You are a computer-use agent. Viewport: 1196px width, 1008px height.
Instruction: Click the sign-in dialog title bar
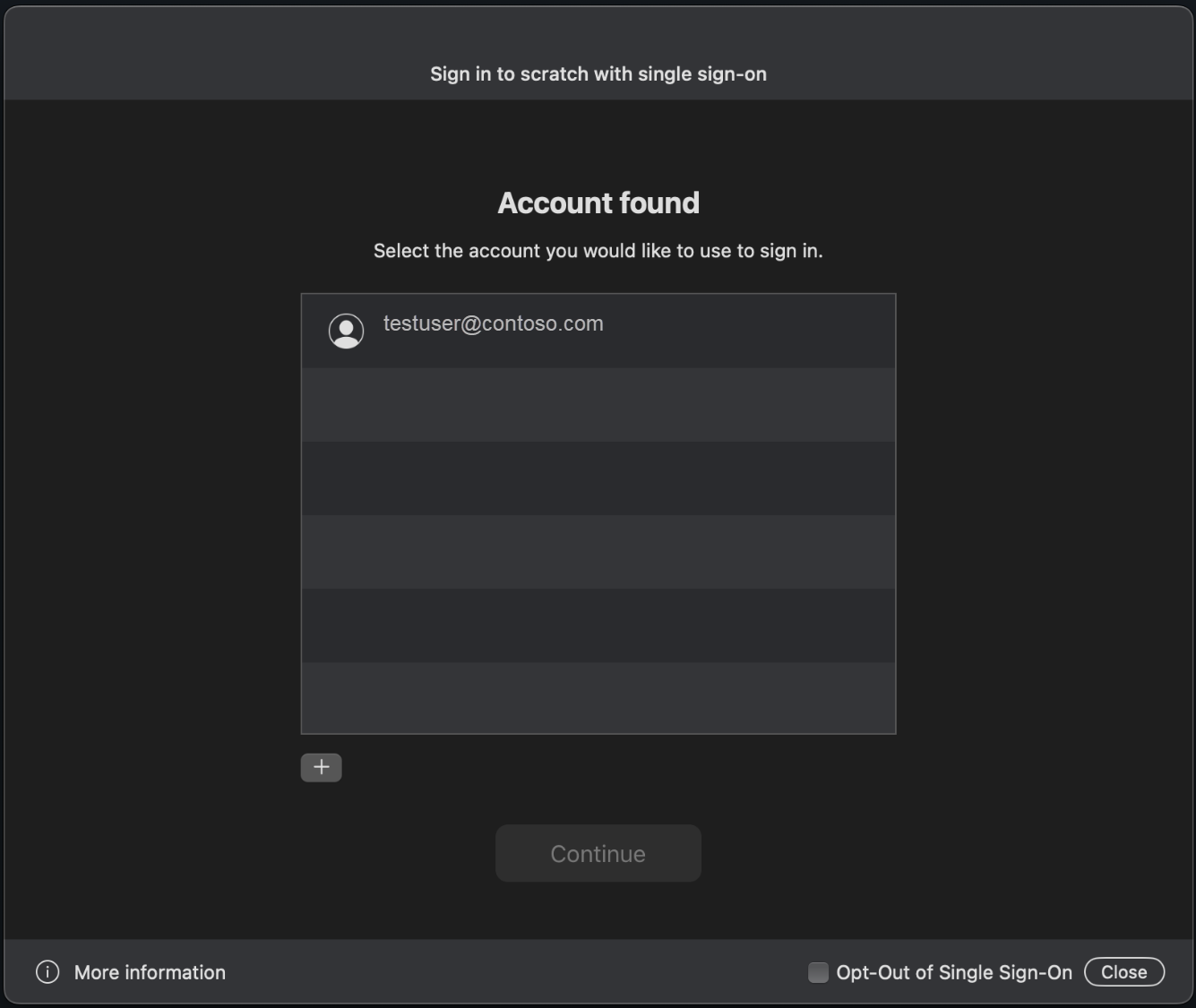[x=598, y=73]
